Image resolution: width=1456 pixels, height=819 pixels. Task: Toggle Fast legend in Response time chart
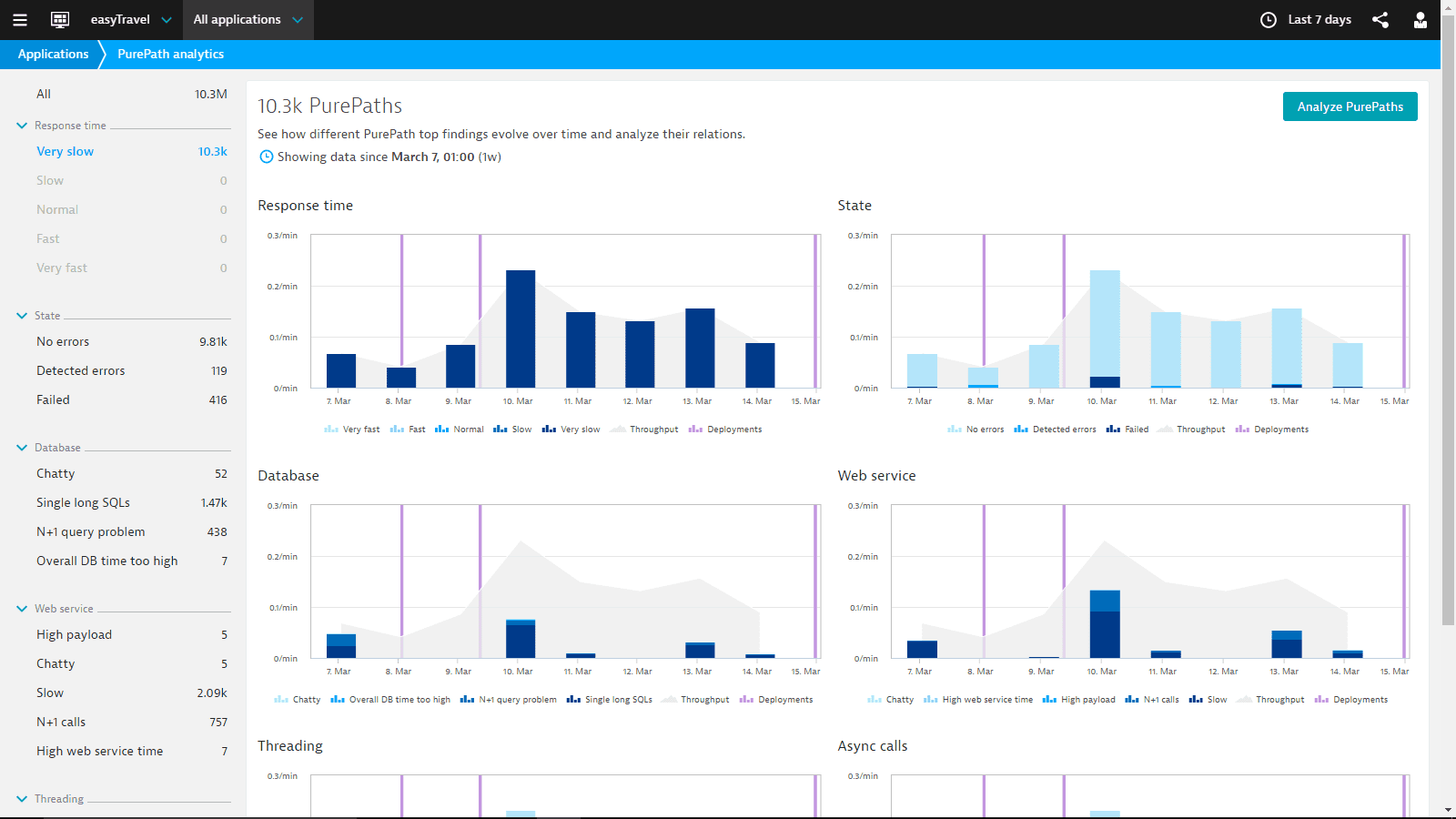click(x=408, y=430)
